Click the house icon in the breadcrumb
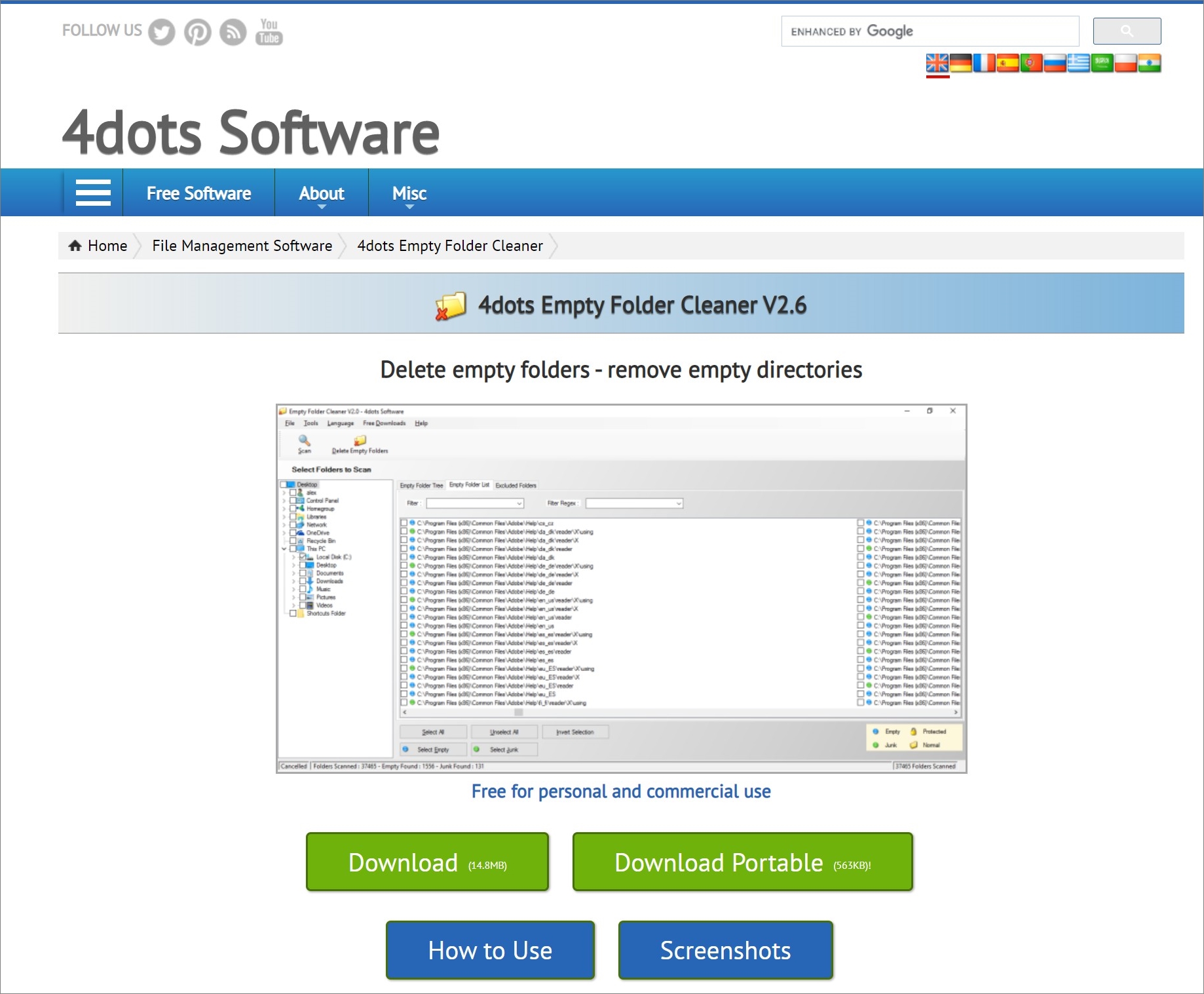Viewport: 1204px width, 994px height. tap(75, 246)
